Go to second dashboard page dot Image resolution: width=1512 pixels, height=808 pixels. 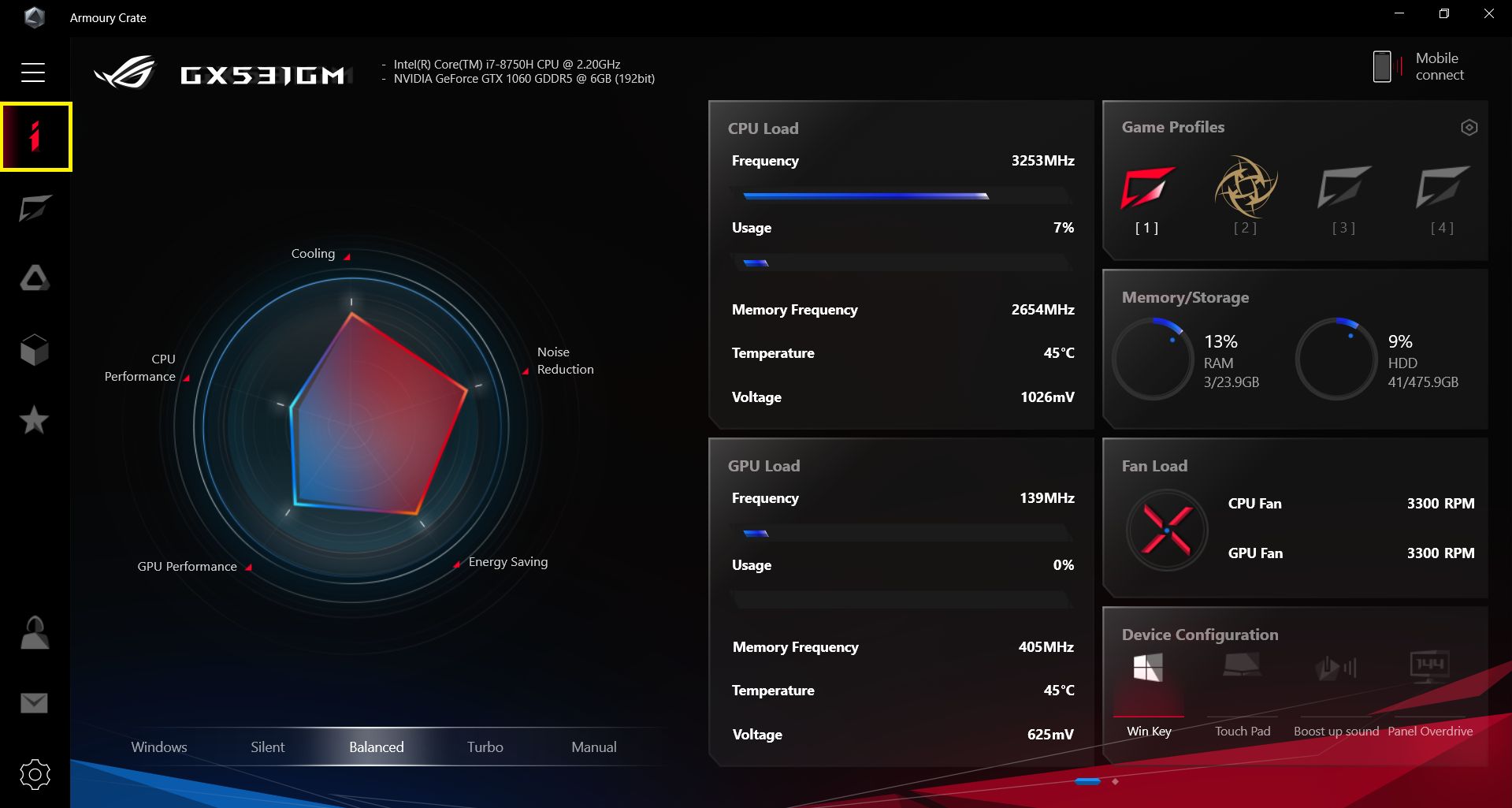[1115, 781]
